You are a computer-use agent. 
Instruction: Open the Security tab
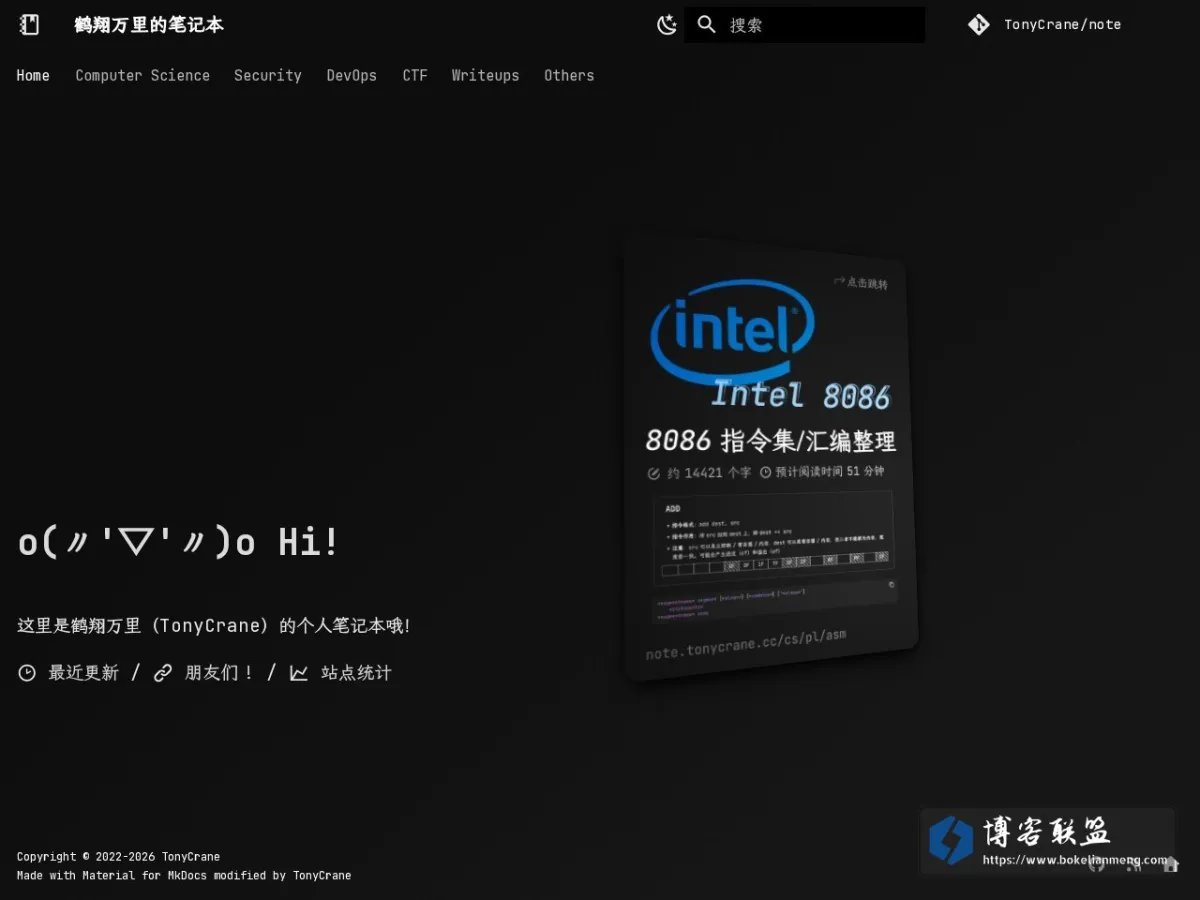[268, 75]
